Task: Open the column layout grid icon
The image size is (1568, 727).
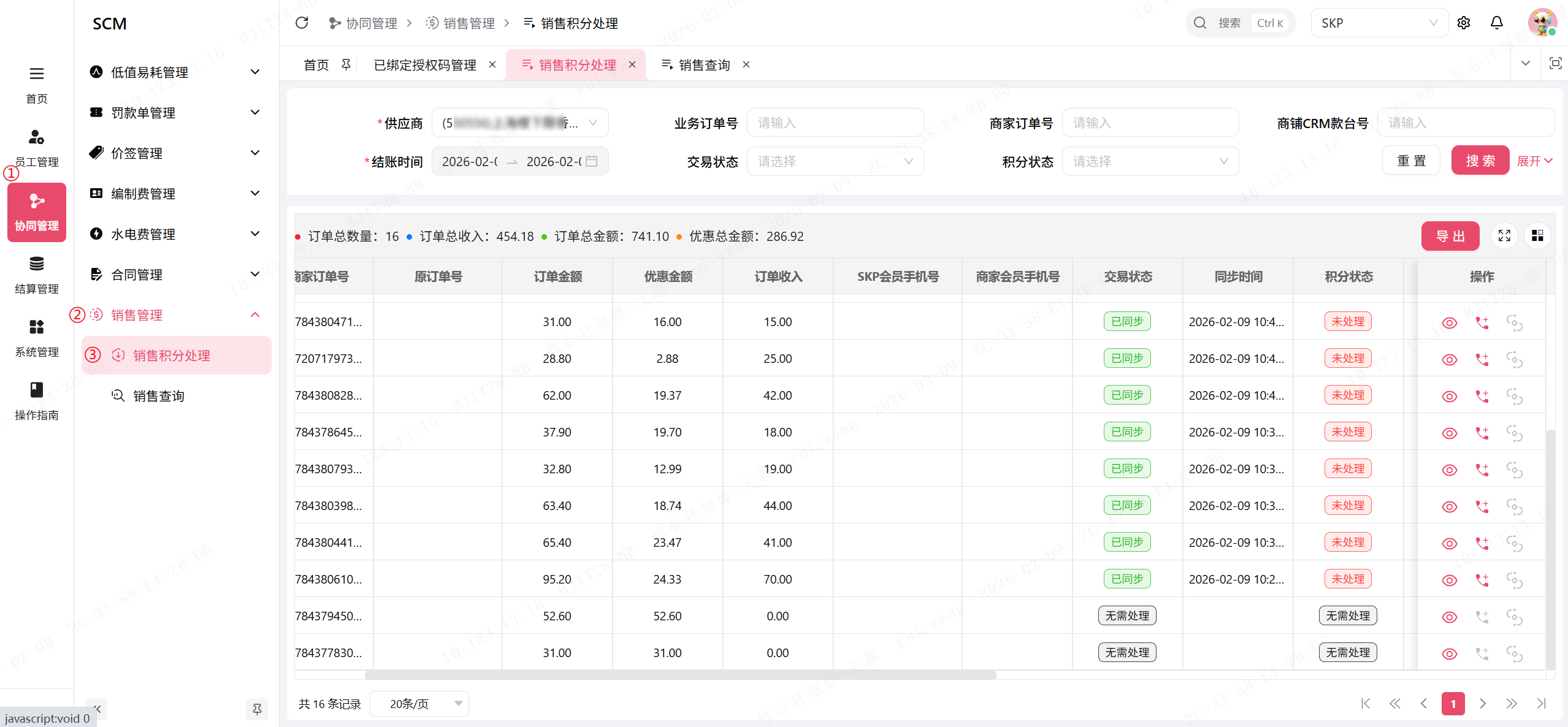Action: pos(1537,236)
